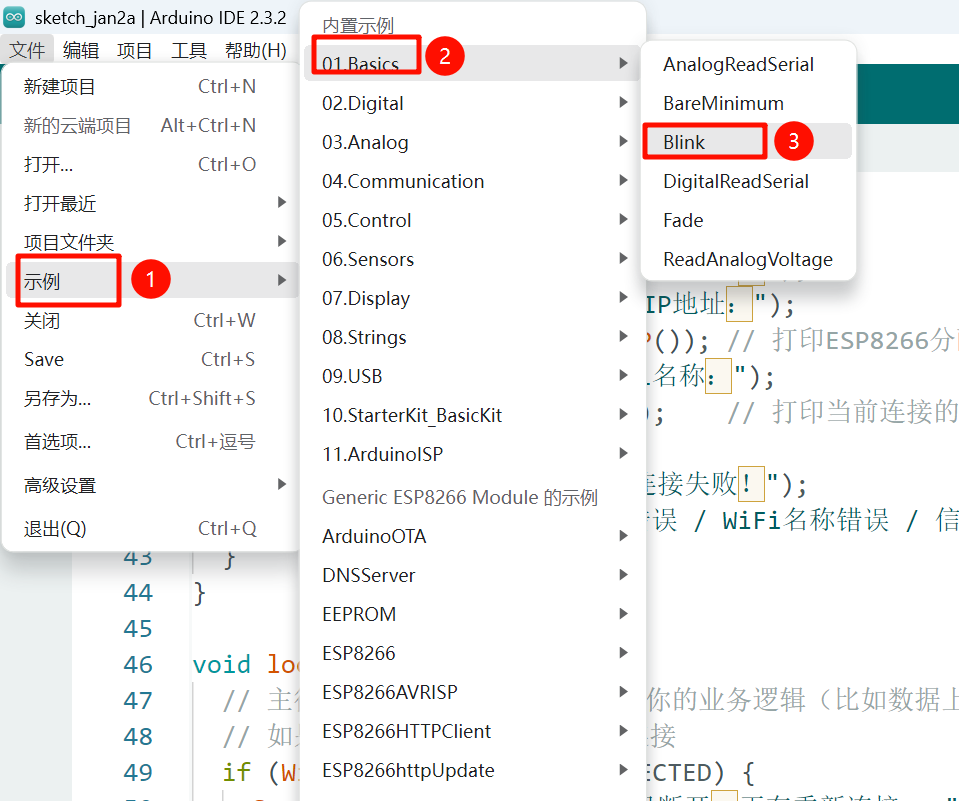Image resolution: width=959 pixels, height=801 pixels.
Task: Choose 新建项目 from the file menu
Action: coord(151,86)
